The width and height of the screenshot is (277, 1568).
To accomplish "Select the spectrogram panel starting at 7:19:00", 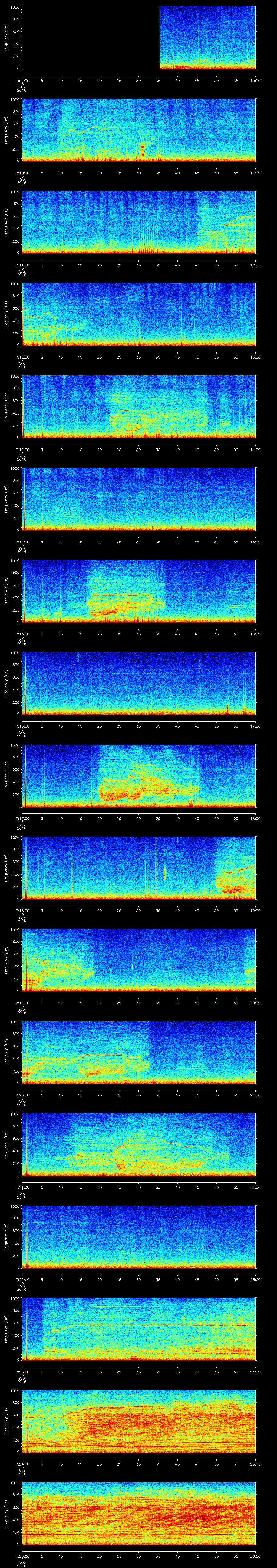I will click(139, 960).
